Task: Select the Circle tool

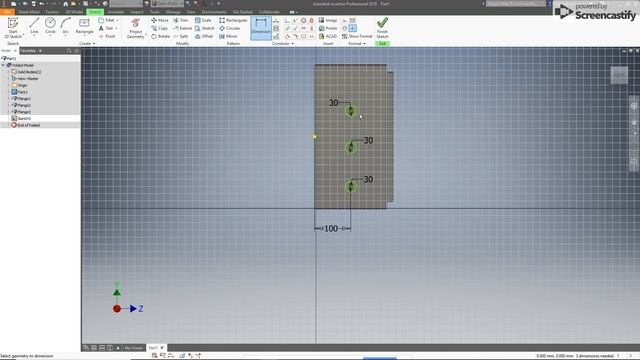Action: 50,26
